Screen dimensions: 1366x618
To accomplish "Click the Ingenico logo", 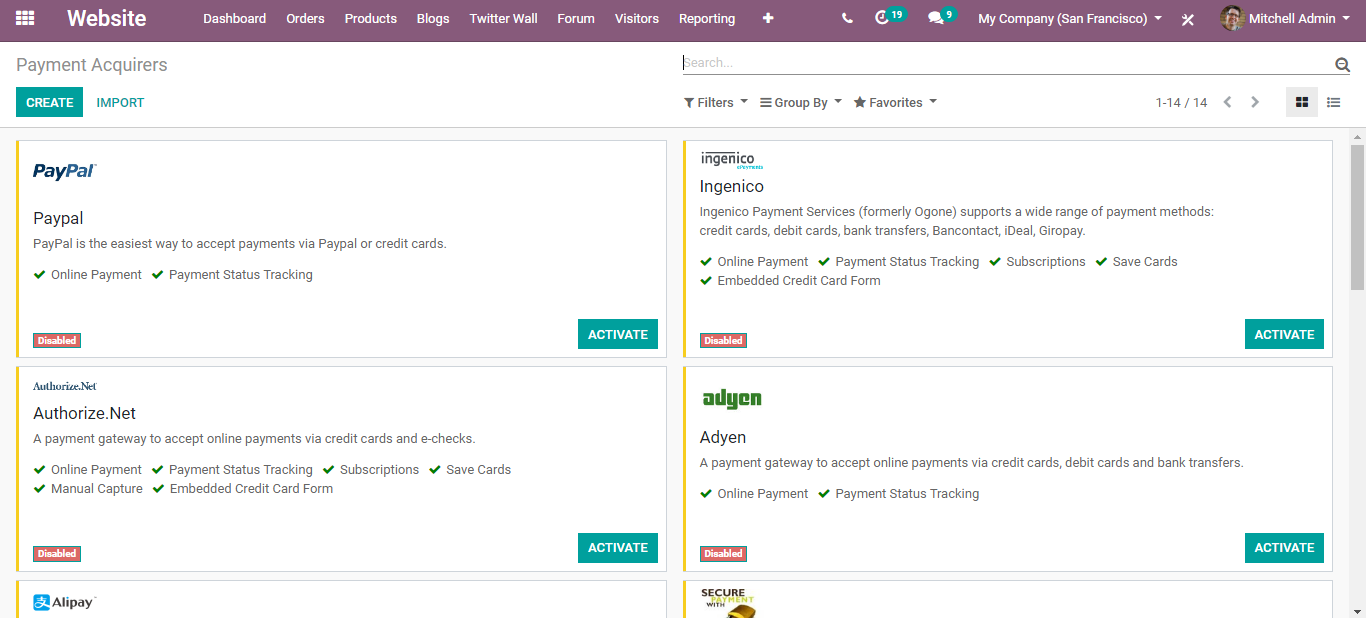I will pyautogui.click(x=732, y=160).
